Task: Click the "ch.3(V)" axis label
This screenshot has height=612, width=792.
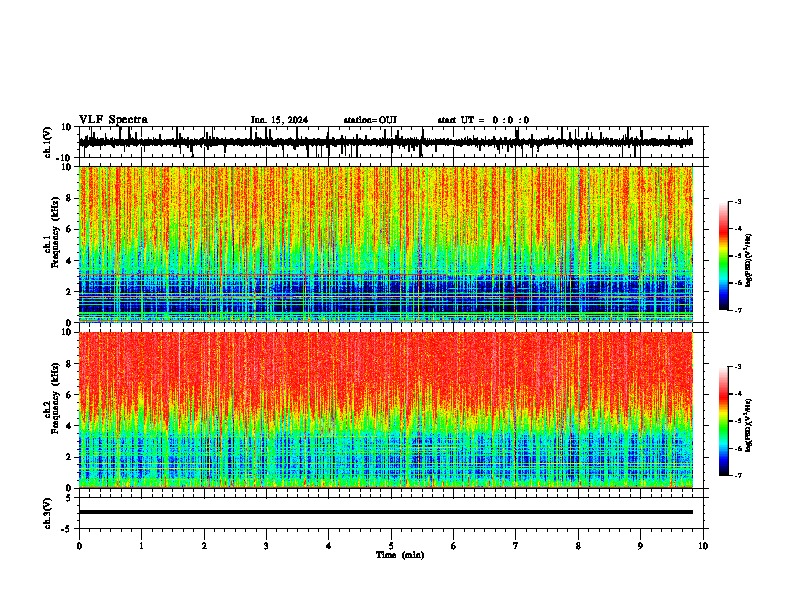Action: (x=48, y=514)
